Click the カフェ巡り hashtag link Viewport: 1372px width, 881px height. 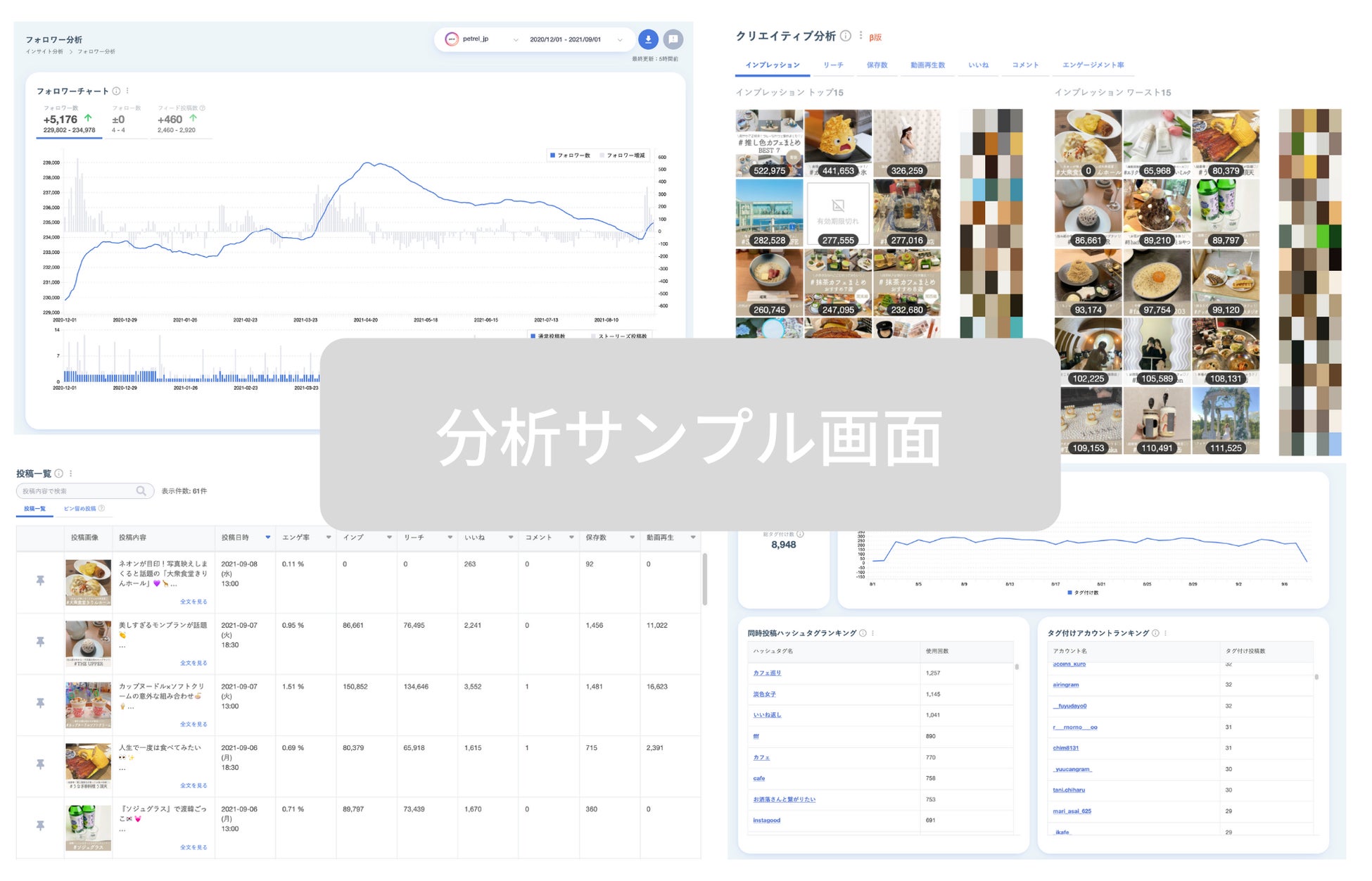click(767, 673)
